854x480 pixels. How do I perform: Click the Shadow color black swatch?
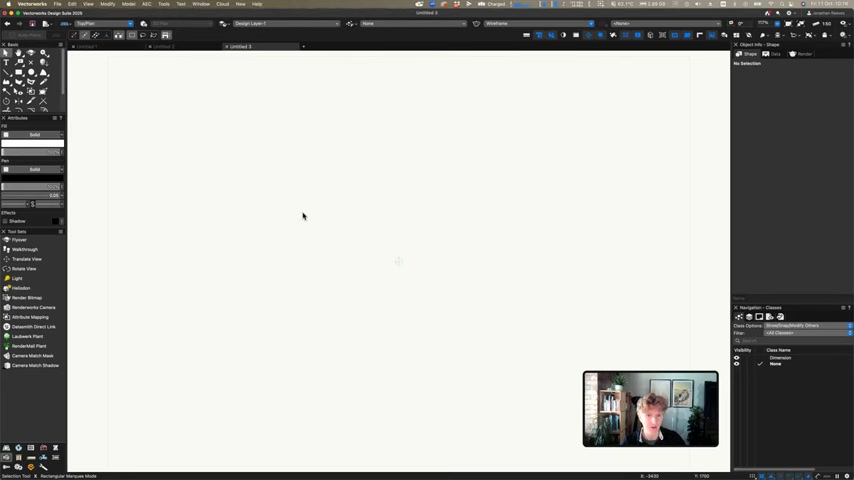[55, 221]
